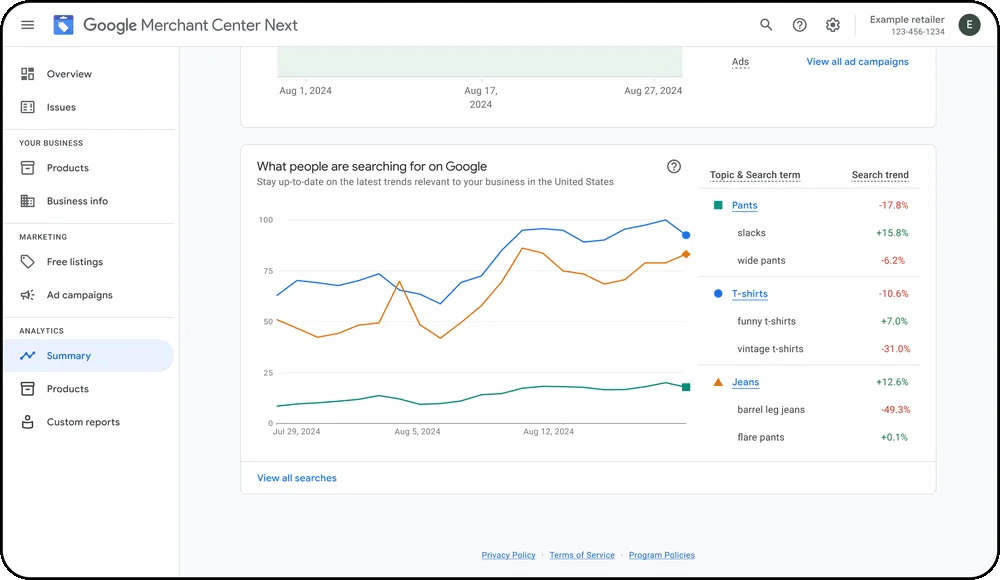The image size is (1000, 580).
Task: Click the Business info sidebar icon
Action: coord(26,201)
